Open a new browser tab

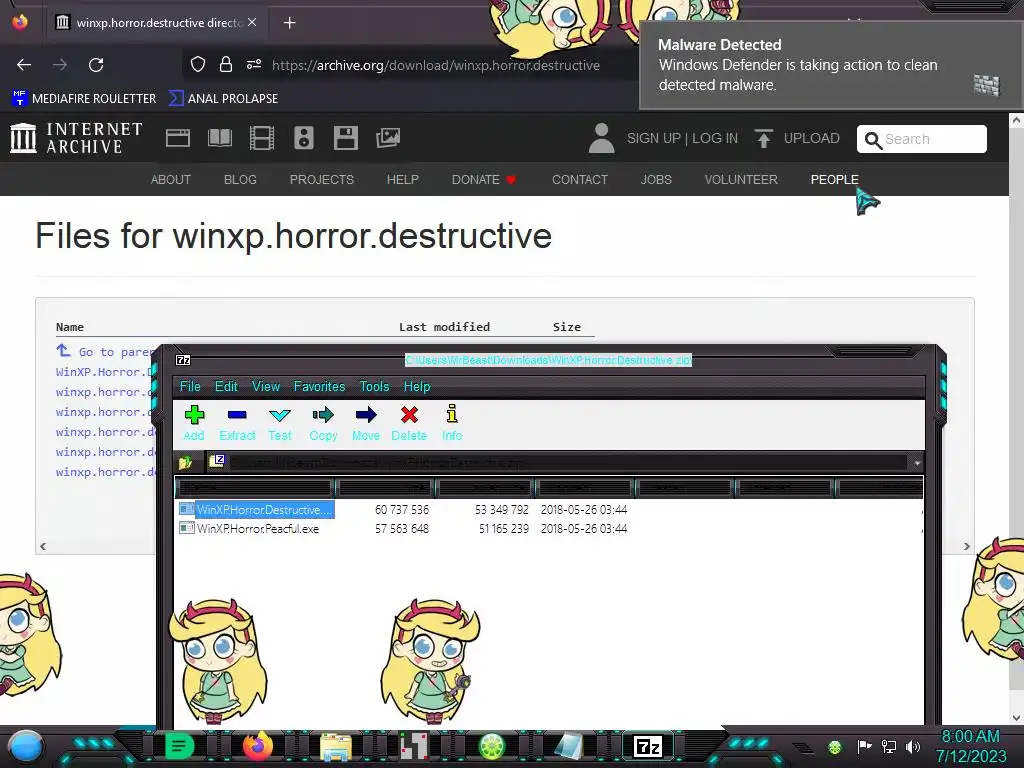[x=289, y=23]
